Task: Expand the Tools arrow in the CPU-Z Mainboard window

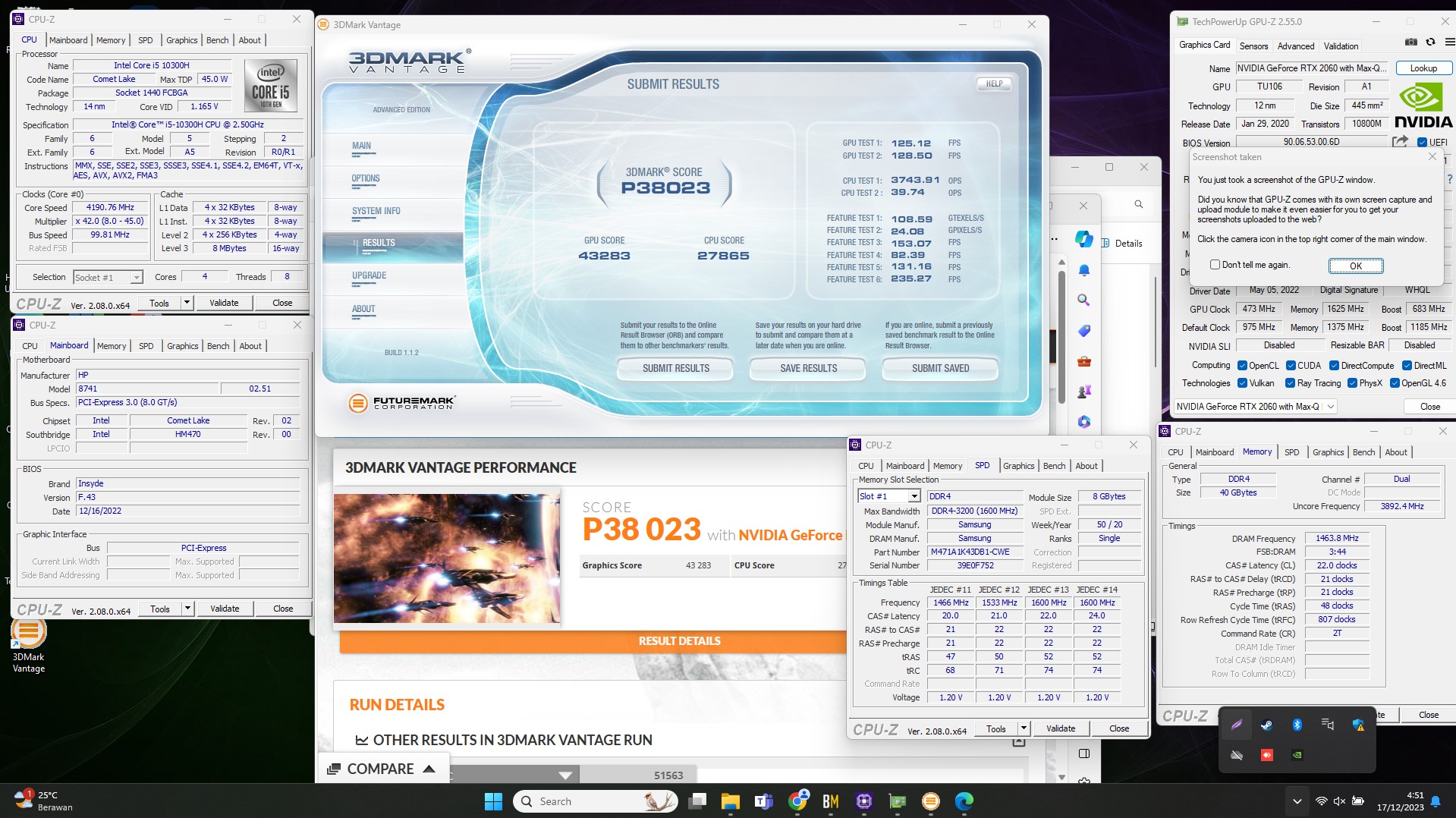Action: click(187, 609)
